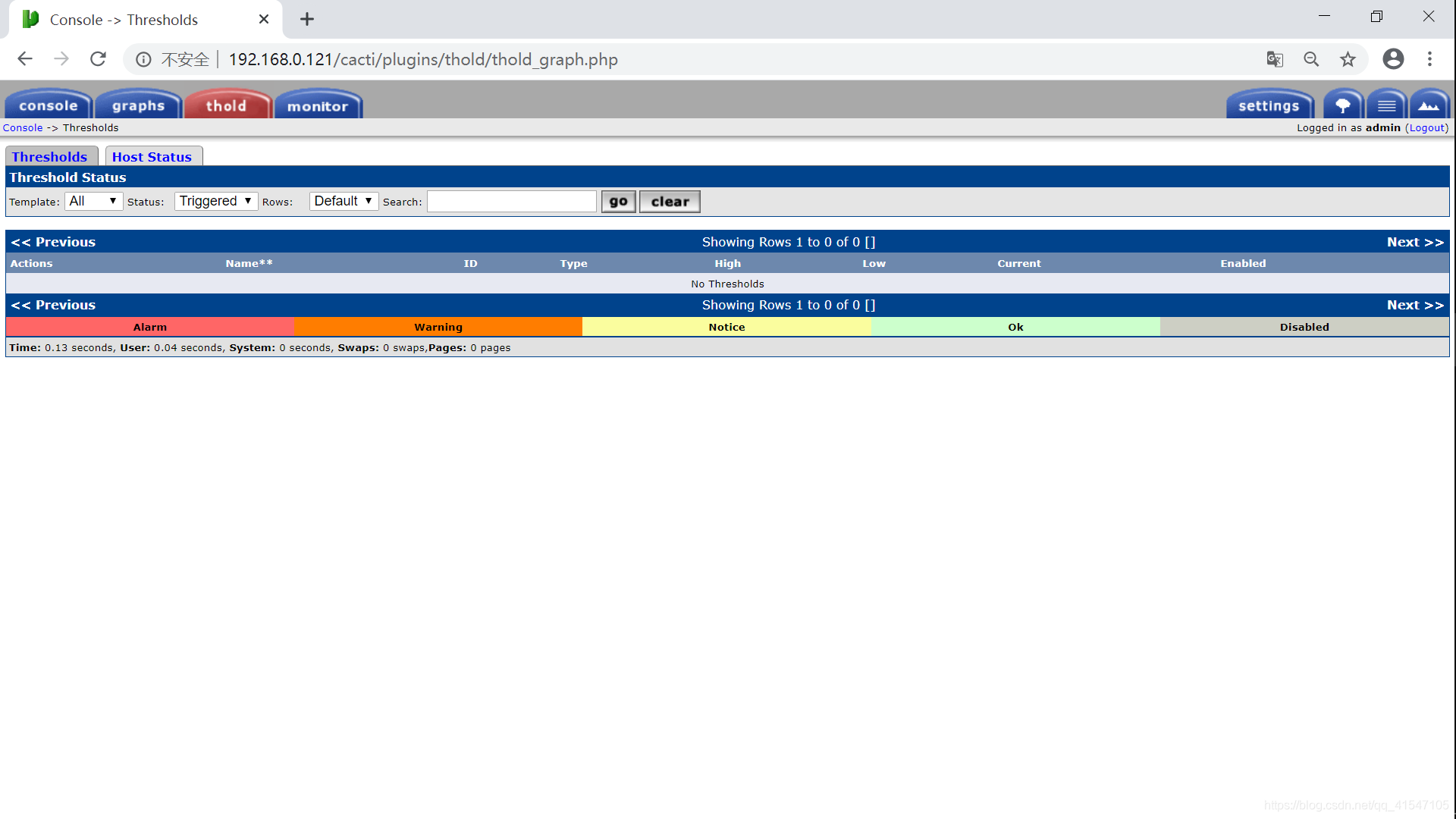1456x819 pixels.
Task: Click the zoom magnifier icon in address bar
Action: coord(1311,59)
